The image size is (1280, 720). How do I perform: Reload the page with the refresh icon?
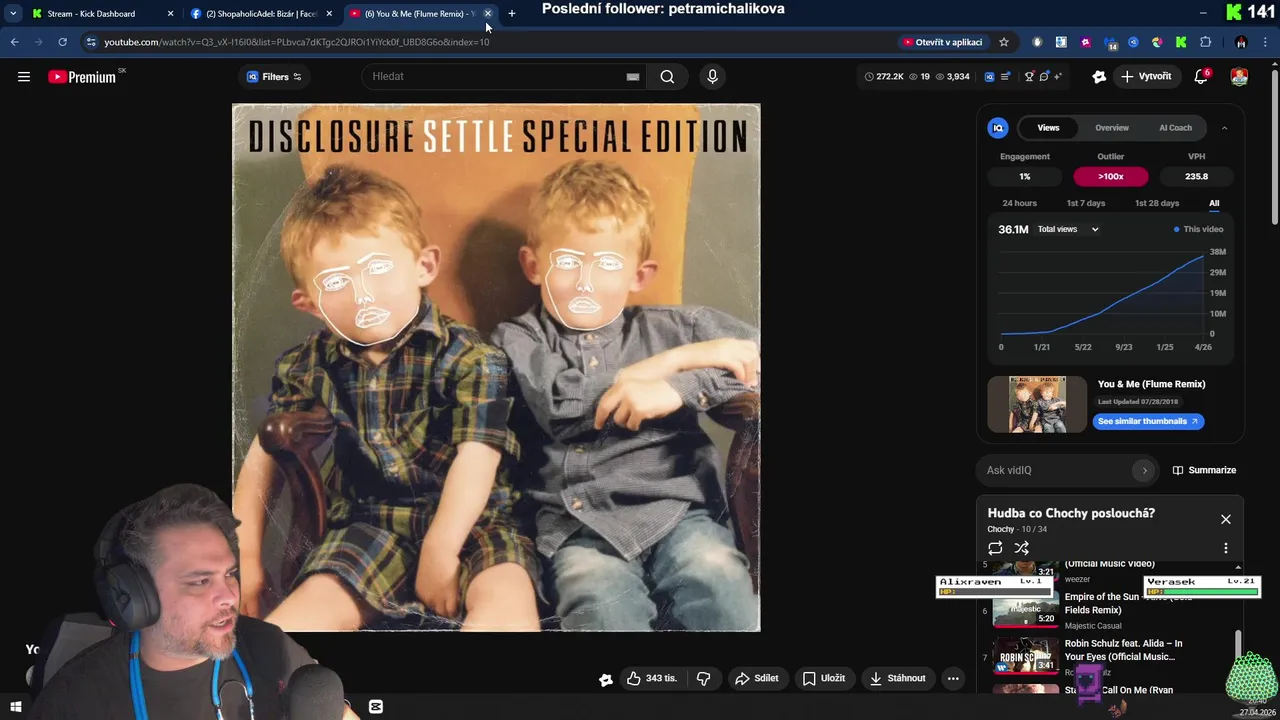(62, 42)
